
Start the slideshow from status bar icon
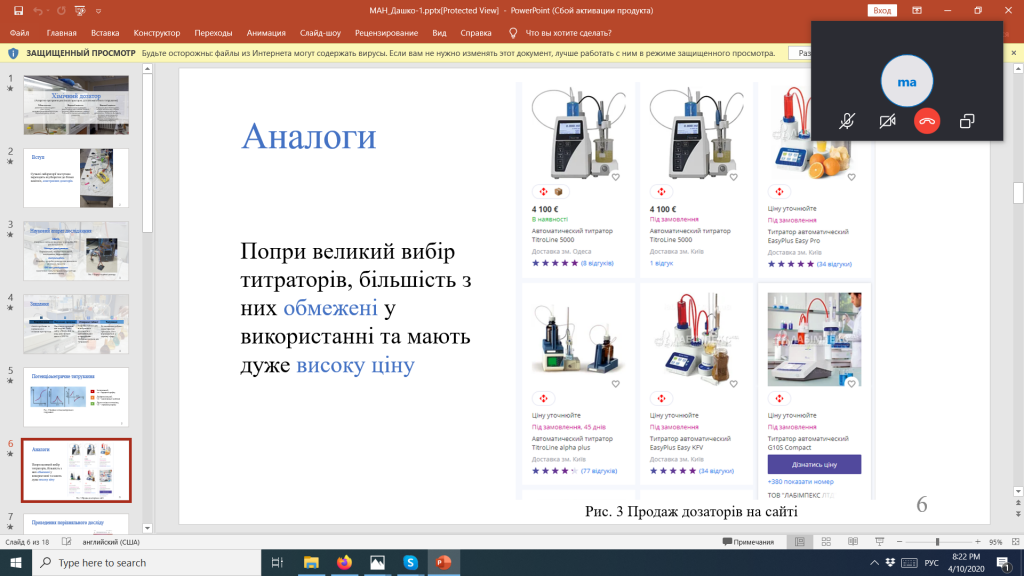[x=880, y=542]
